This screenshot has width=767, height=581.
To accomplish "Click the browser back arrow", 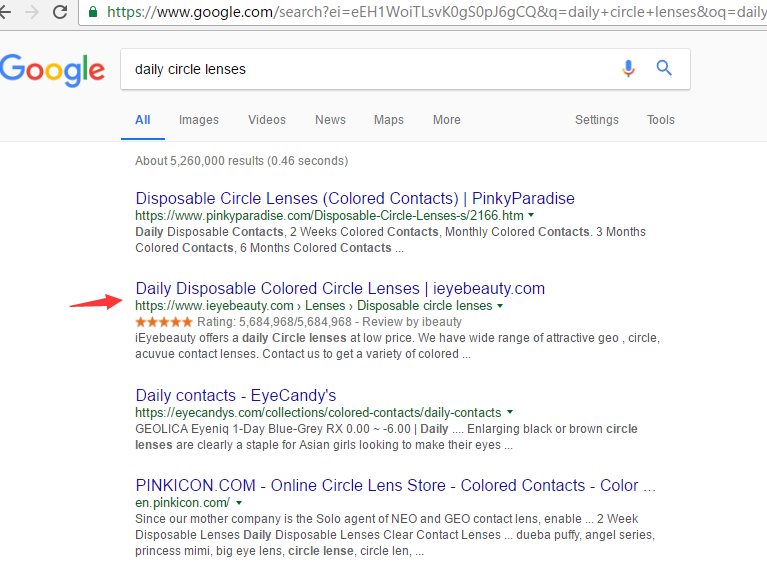I will (x=5, y=12).
